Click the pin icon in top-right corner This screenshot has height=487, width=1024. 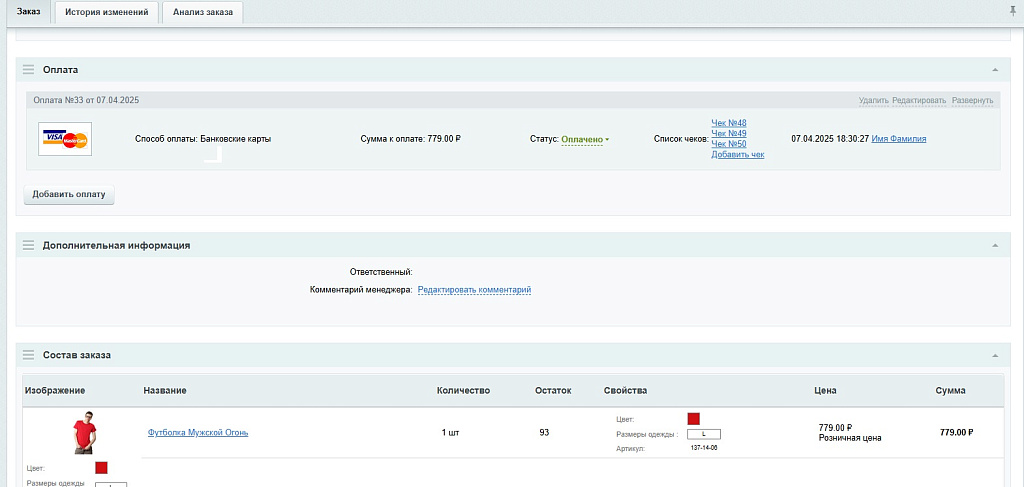(x=1014, y=10)
